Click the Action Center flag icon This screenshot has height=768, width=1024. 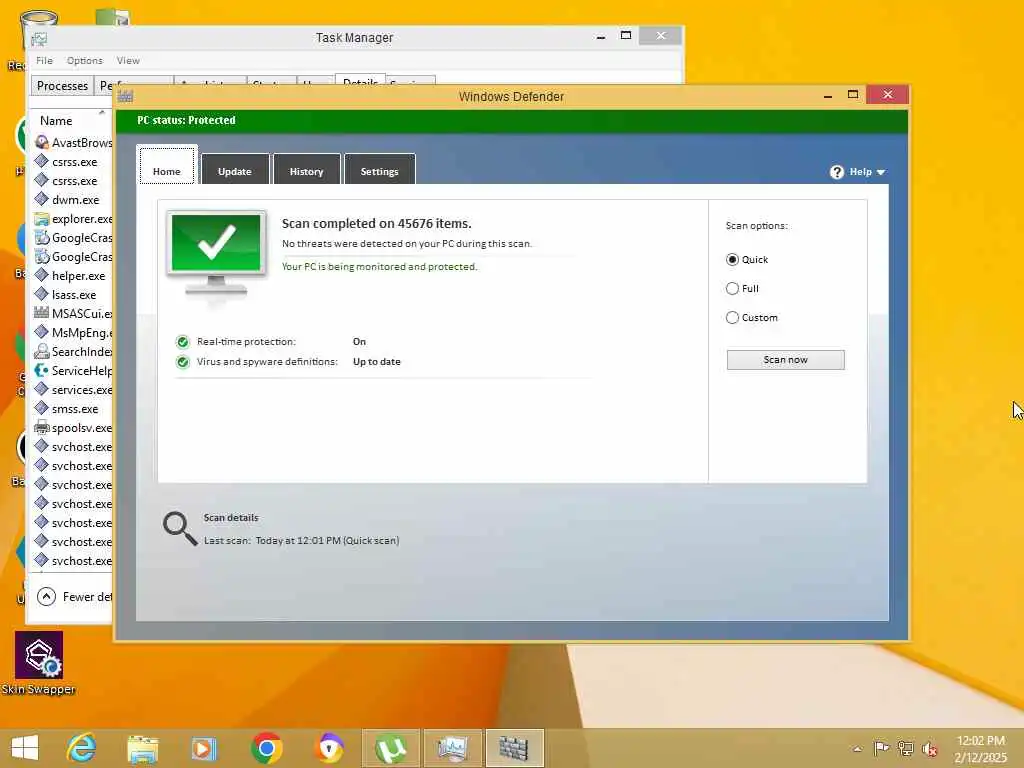(881, 748)
